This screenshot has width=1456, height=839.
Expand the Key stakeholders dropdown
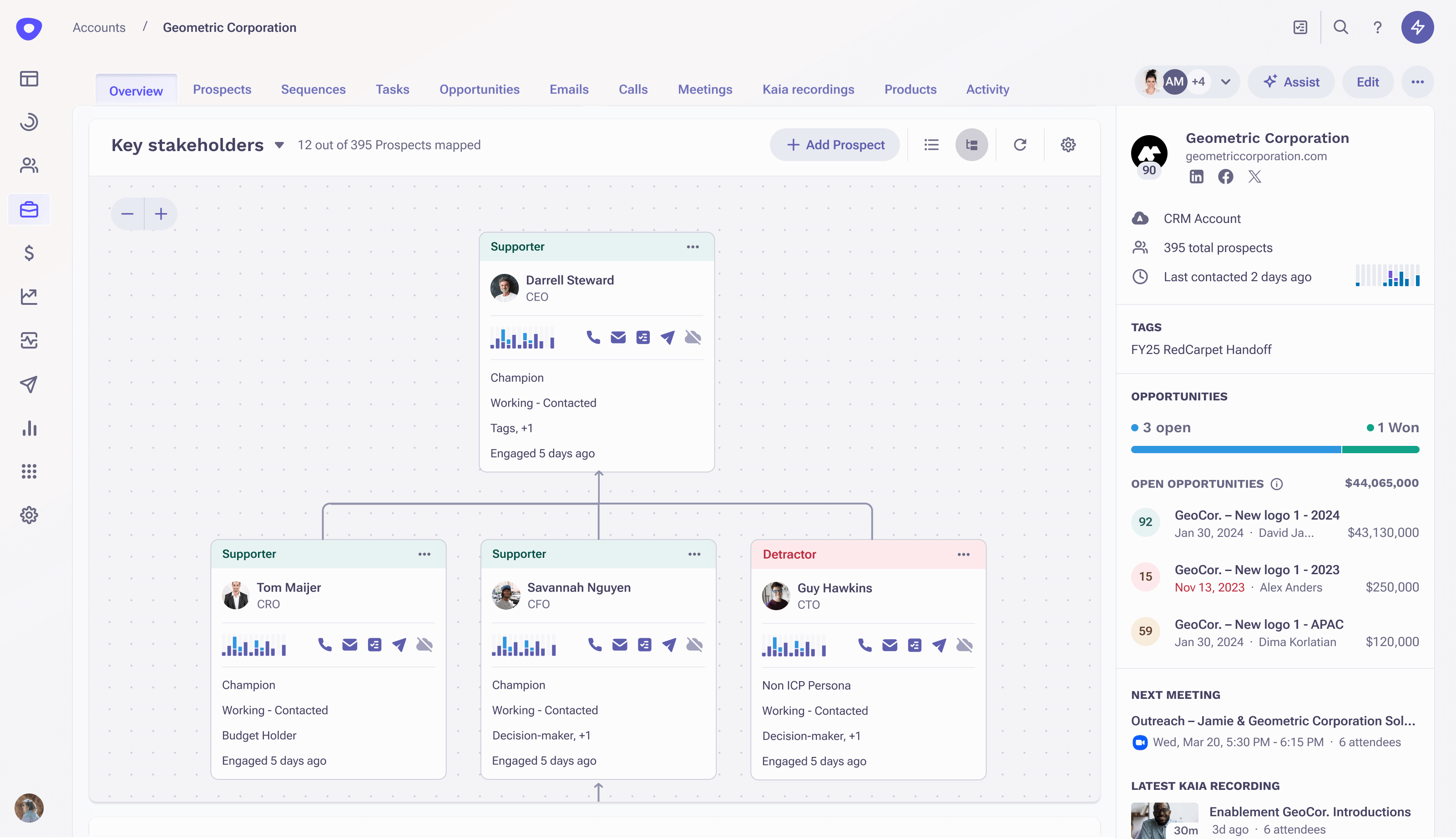(279, 145)
